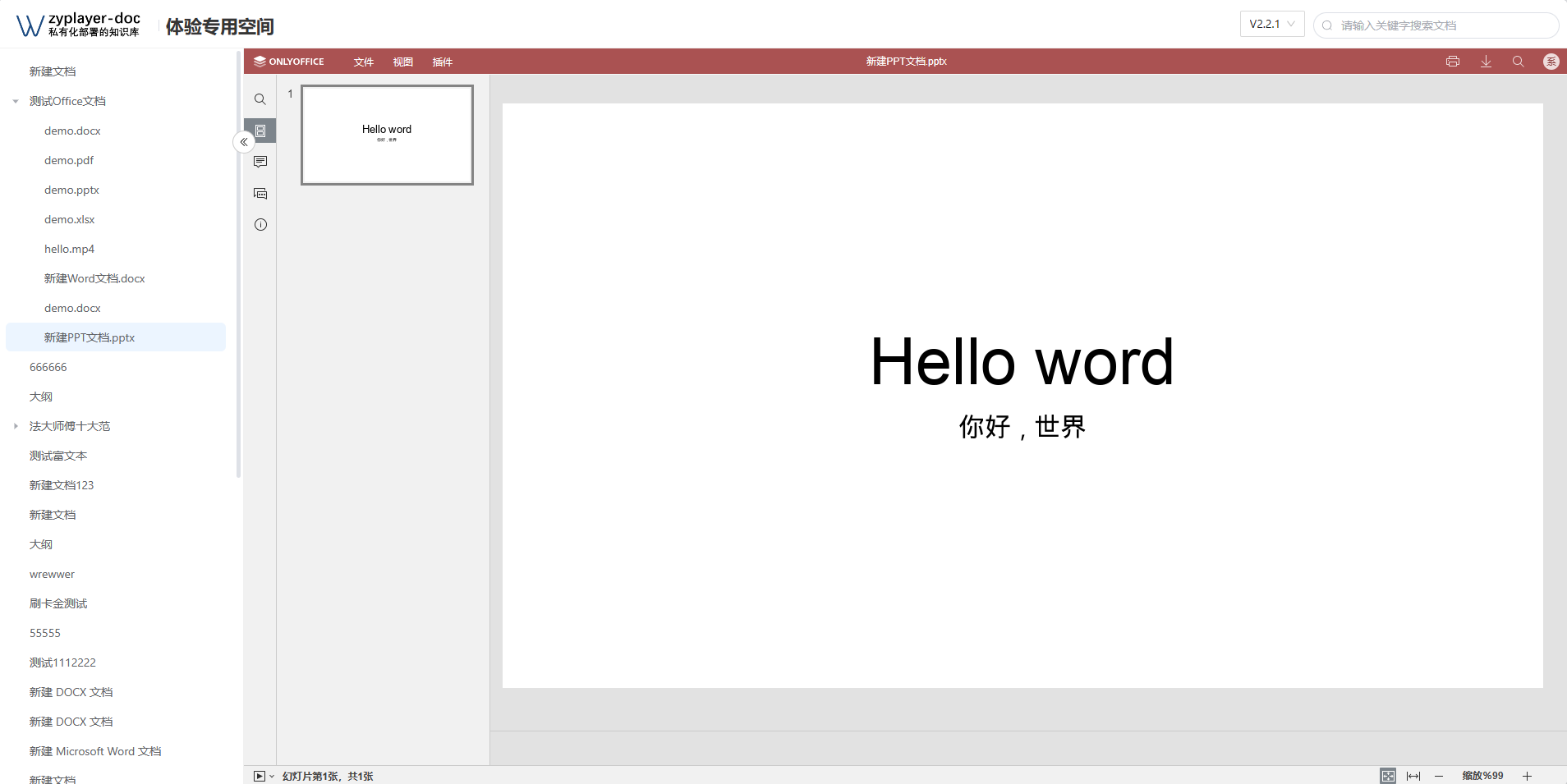
Task: Zoom out with the minus button
Action: point(1439,776)
